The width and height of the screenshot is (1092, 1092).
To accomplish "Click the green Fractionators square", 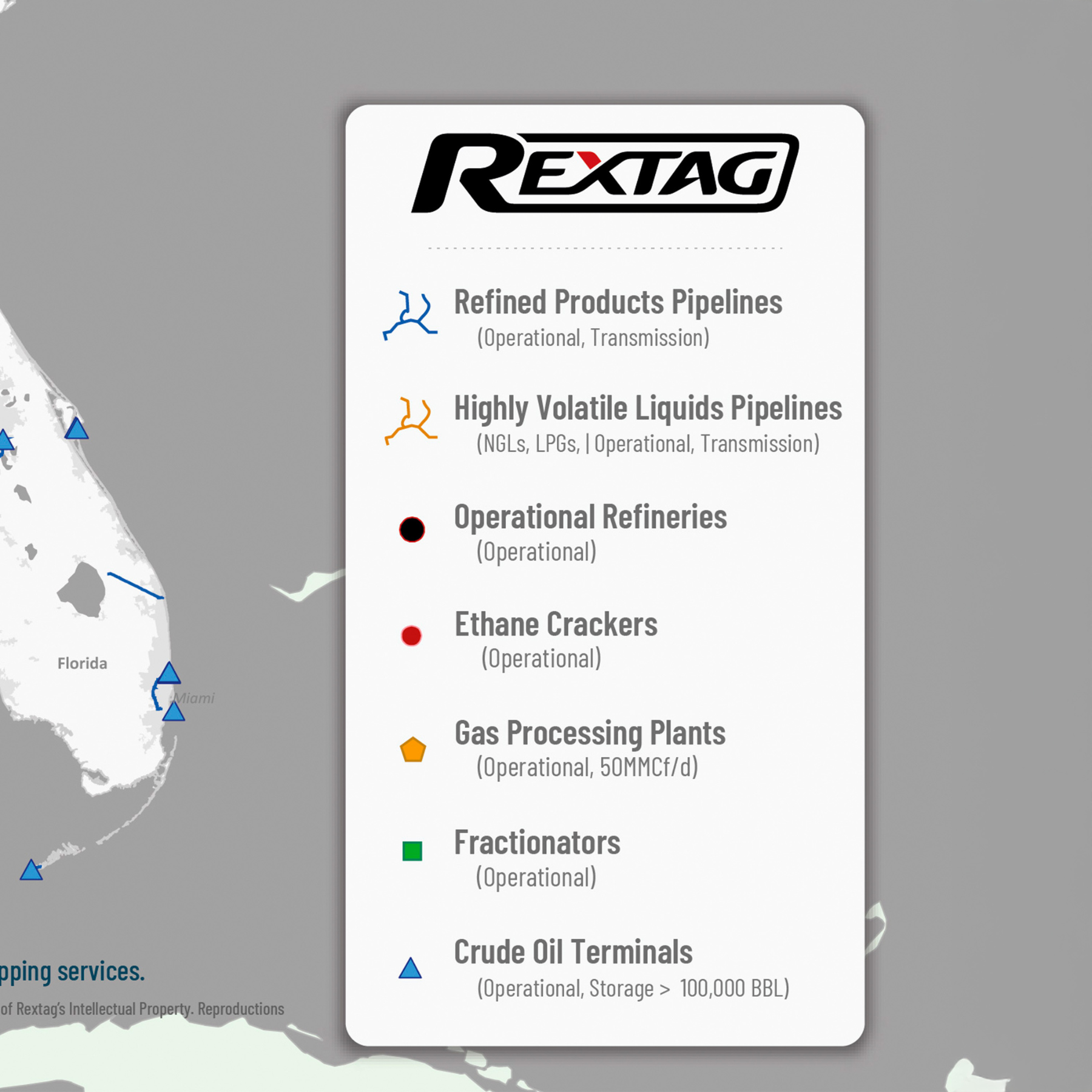I will tap(413, 851).
